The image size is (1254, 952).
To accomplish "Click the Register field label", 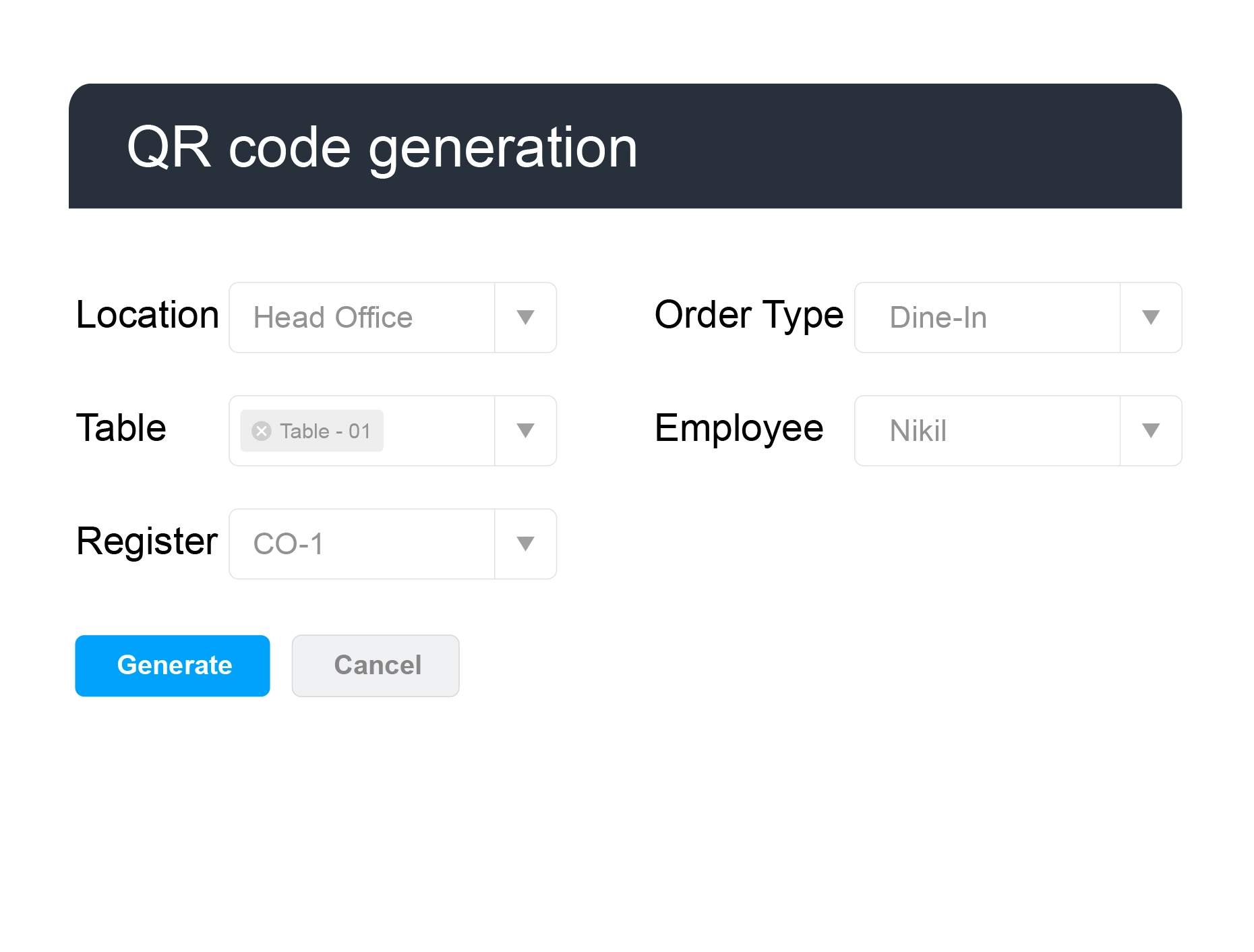I will pos(147,541).
